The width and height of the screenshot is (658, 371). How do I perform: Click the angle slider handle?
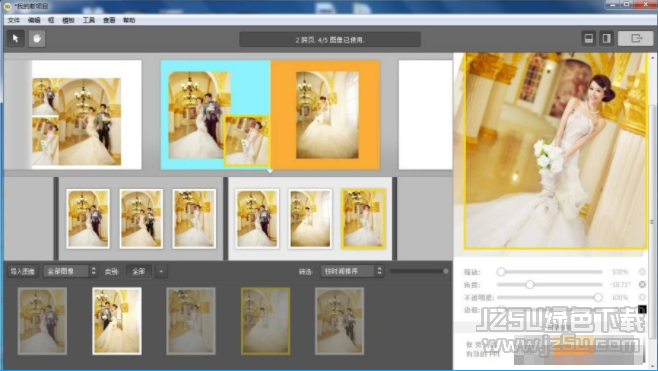point(530,285)
